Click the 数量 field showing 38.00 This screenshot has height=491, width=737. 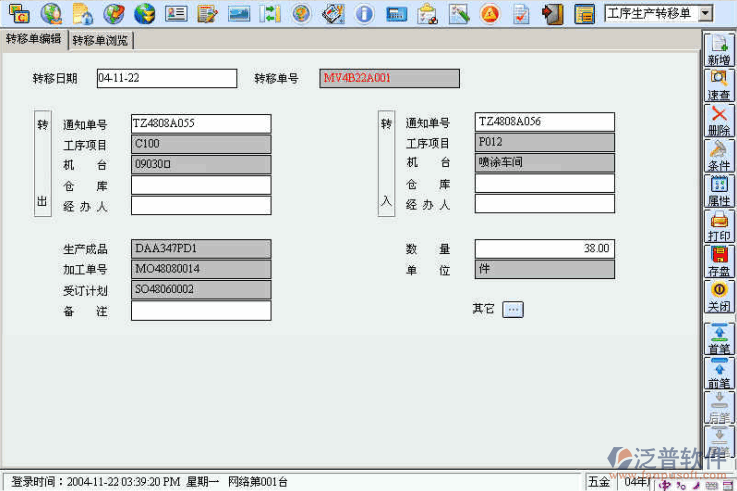[x=544, y=248]
